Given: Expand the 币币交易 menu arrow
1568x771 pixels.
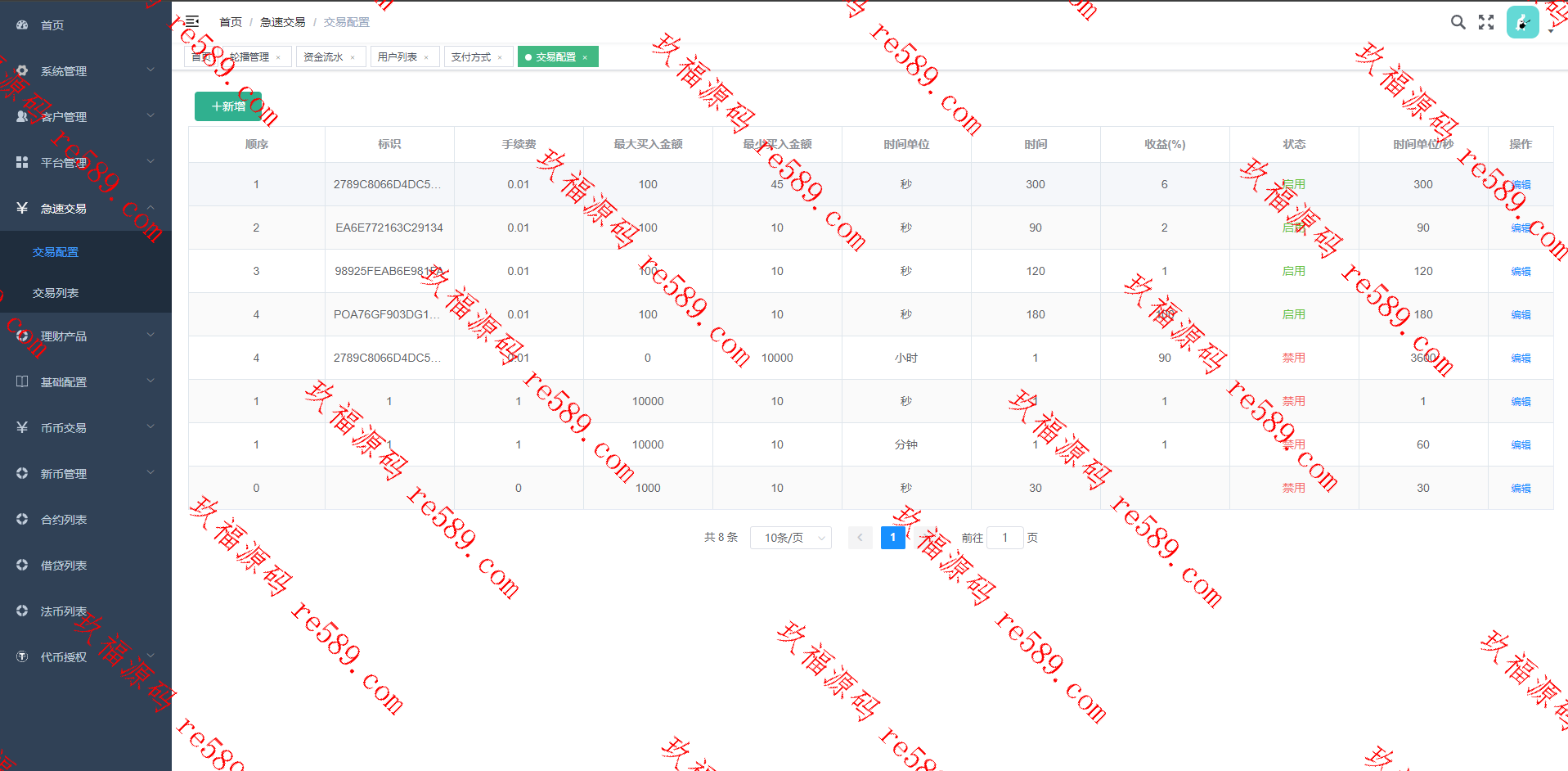Looking at the screenshot, I should pyautogui.click(x=151, y=427).
